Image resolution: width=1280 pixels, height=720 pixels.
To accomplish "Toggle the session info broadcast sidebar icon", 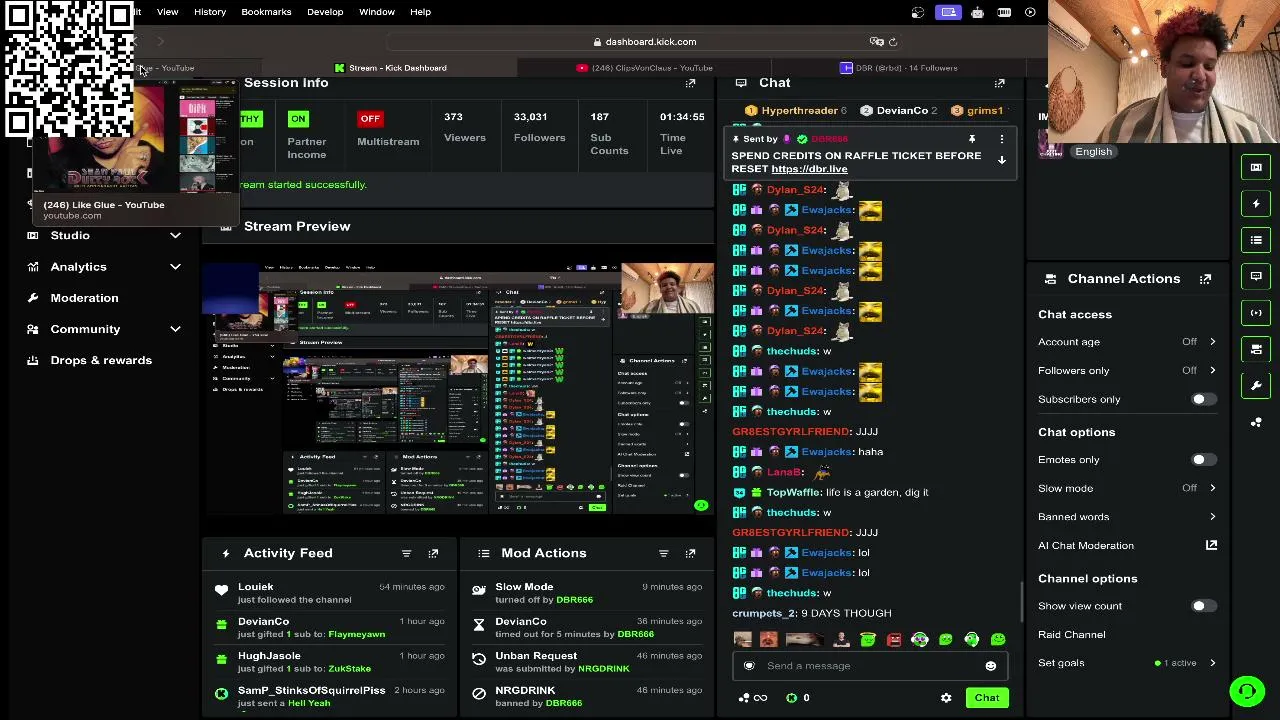I will [1256, 312].
